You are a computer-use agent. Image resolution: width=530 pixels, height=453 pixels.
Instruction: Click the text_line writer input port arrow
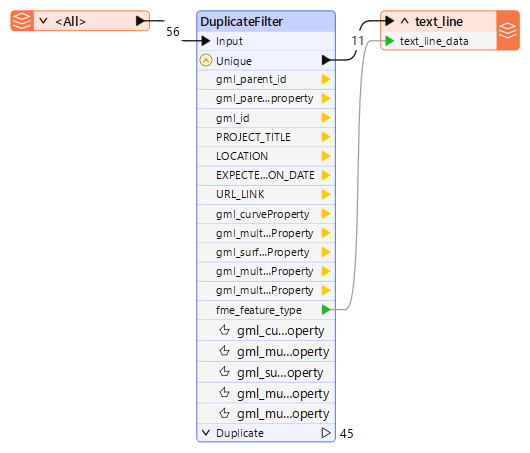(x=390, y=21)
